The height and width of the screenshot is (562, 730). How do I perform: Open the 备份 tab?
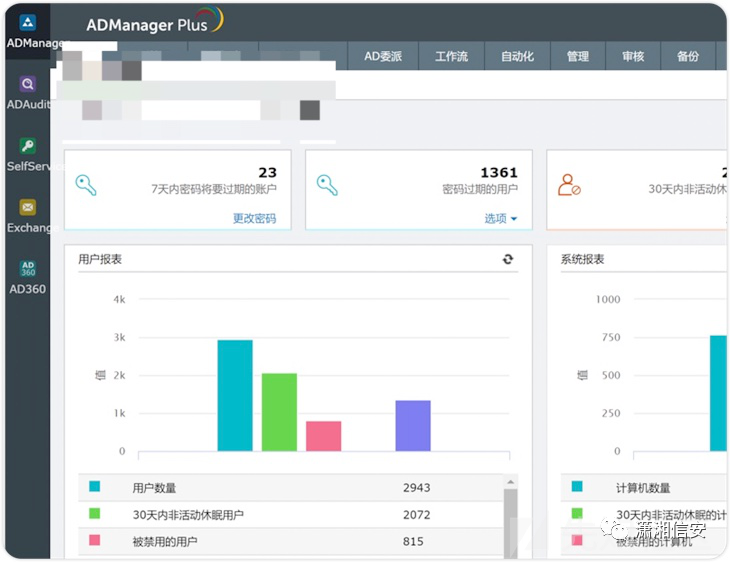coord(688,56)
